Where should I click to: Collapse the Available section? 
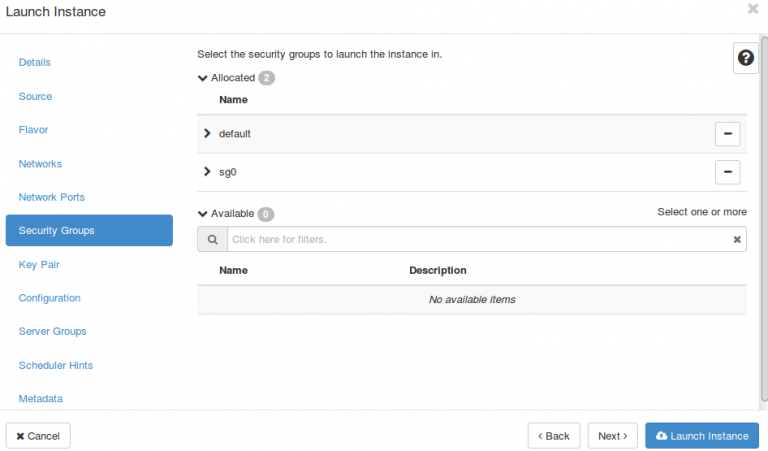pos(203,214)
